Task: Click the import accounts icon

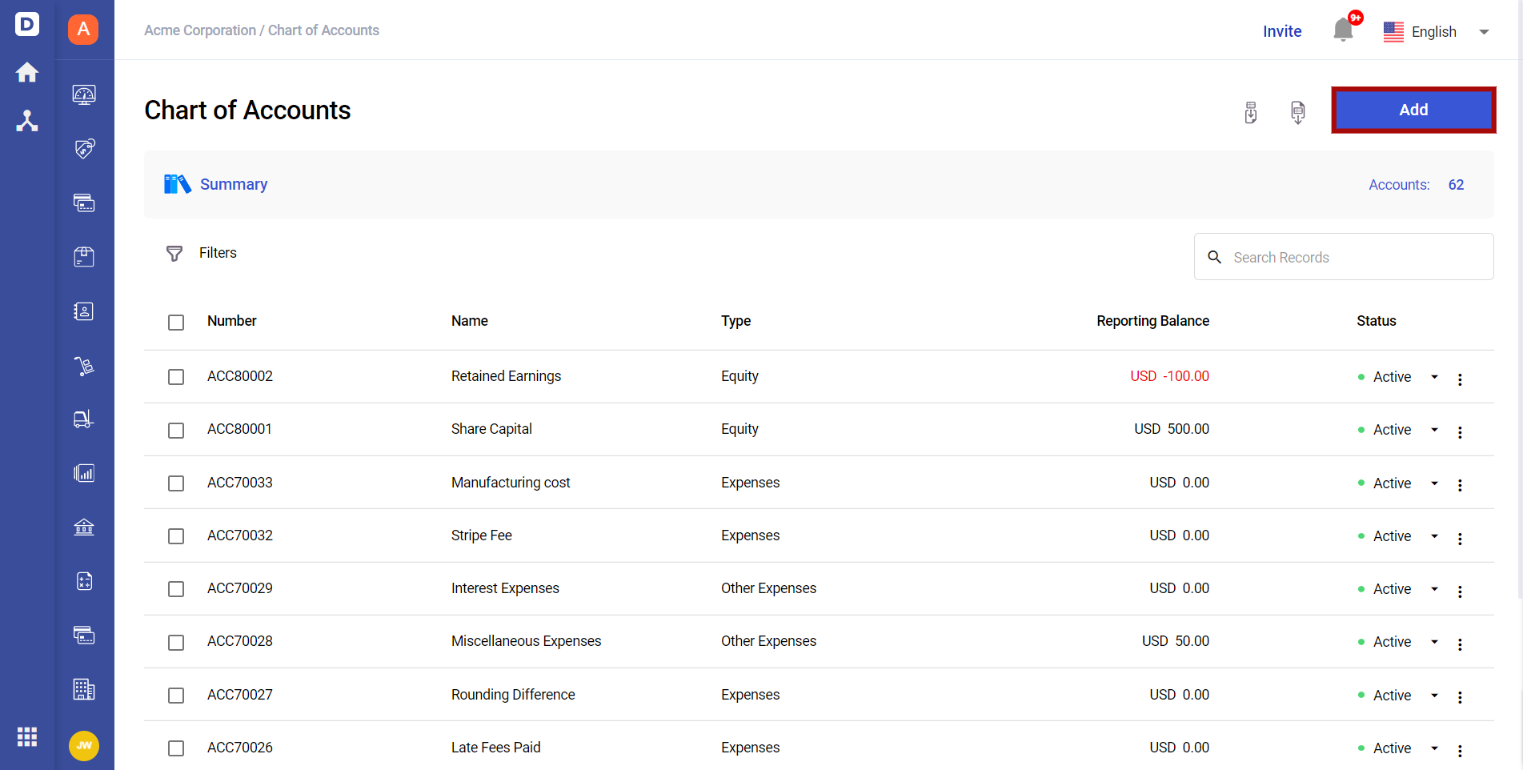Action: (x=1250, y=112)
